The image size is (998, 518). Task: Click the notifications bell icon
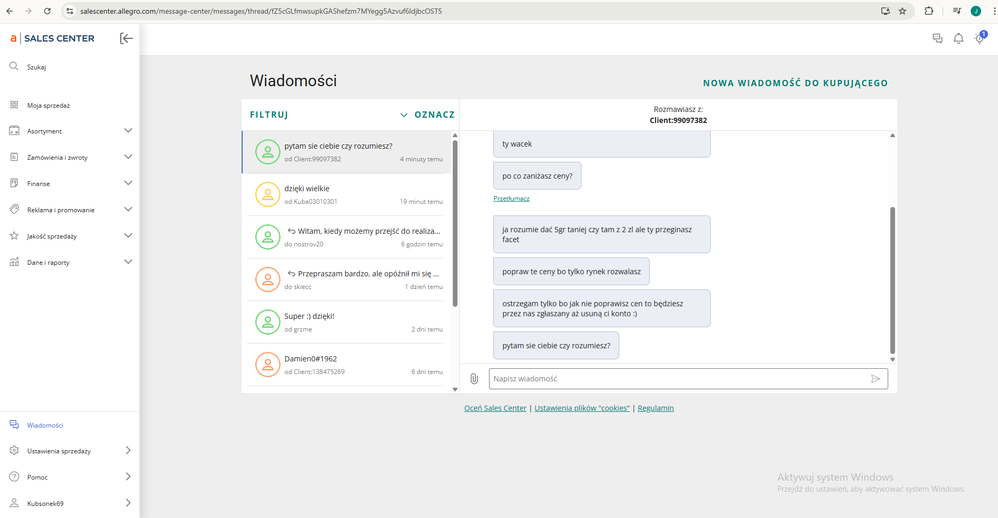tap(958, 38)
